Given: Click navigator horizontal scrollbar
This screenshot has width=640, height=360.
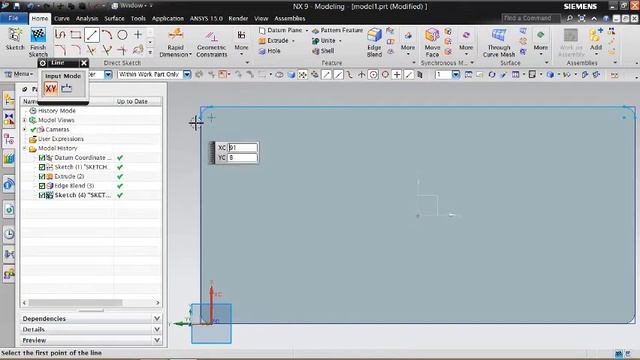Looking at the screenshot, I should point(75,303).
